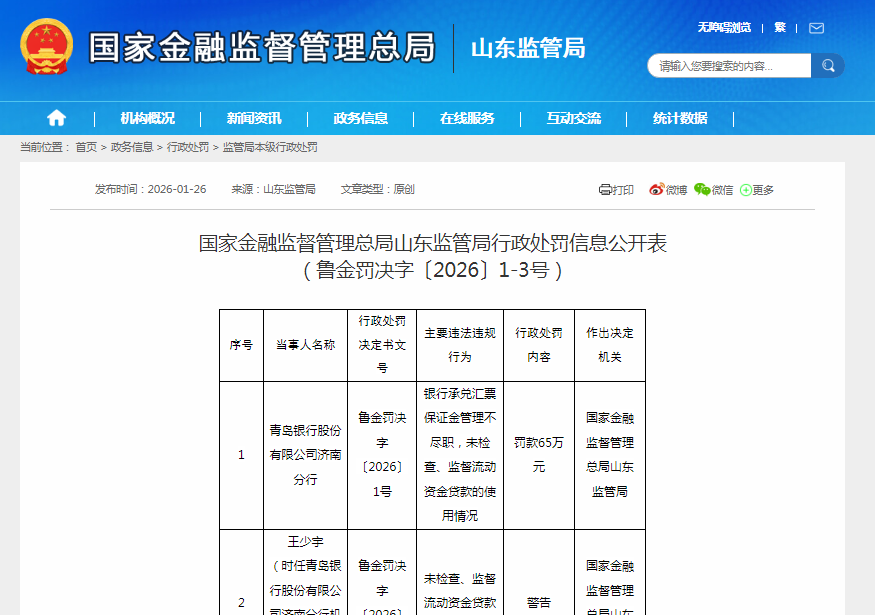Click the 来源：山东监管局 text
The height and width of the screenshot is (615, 875).
click(x=273, y=189)
